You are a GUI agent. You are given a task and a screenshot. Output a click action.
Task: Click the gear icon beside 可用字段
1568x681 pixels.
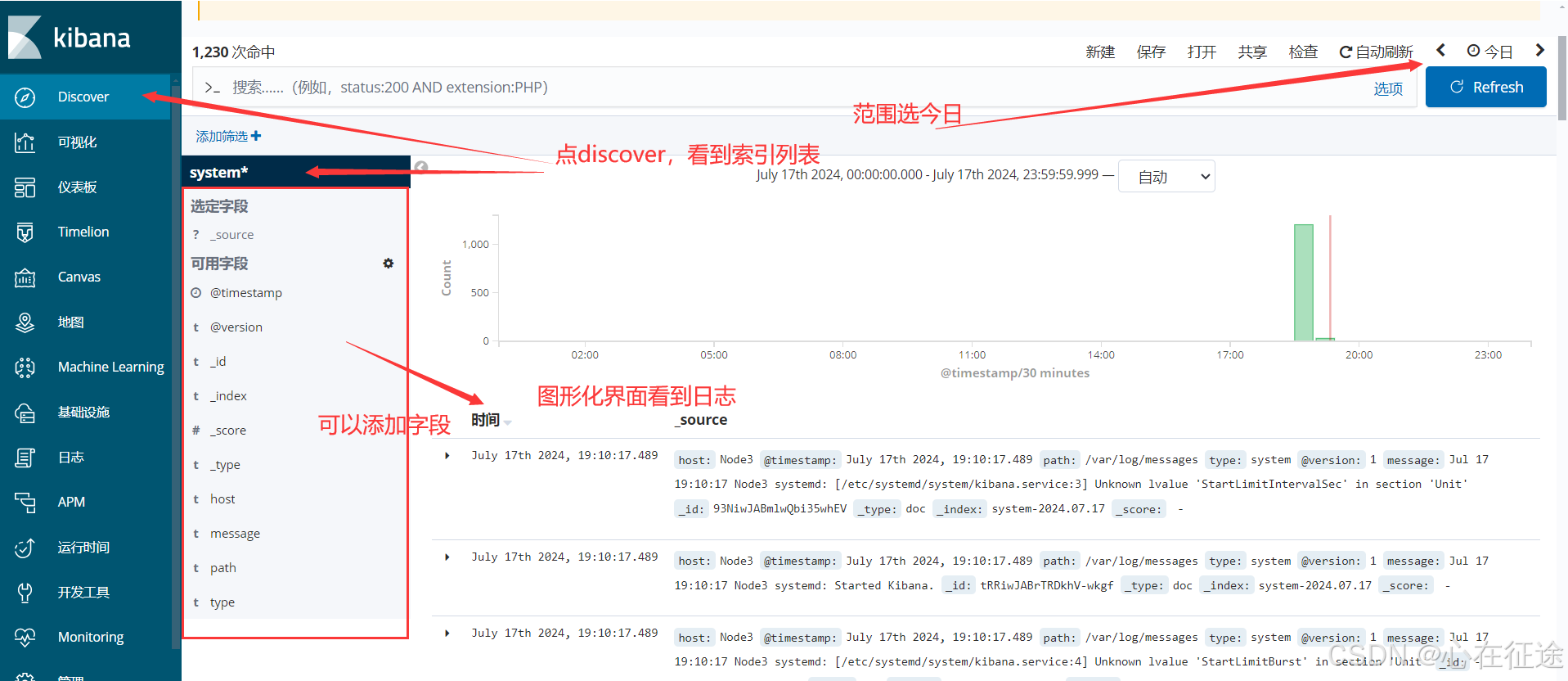click(389, 264)
